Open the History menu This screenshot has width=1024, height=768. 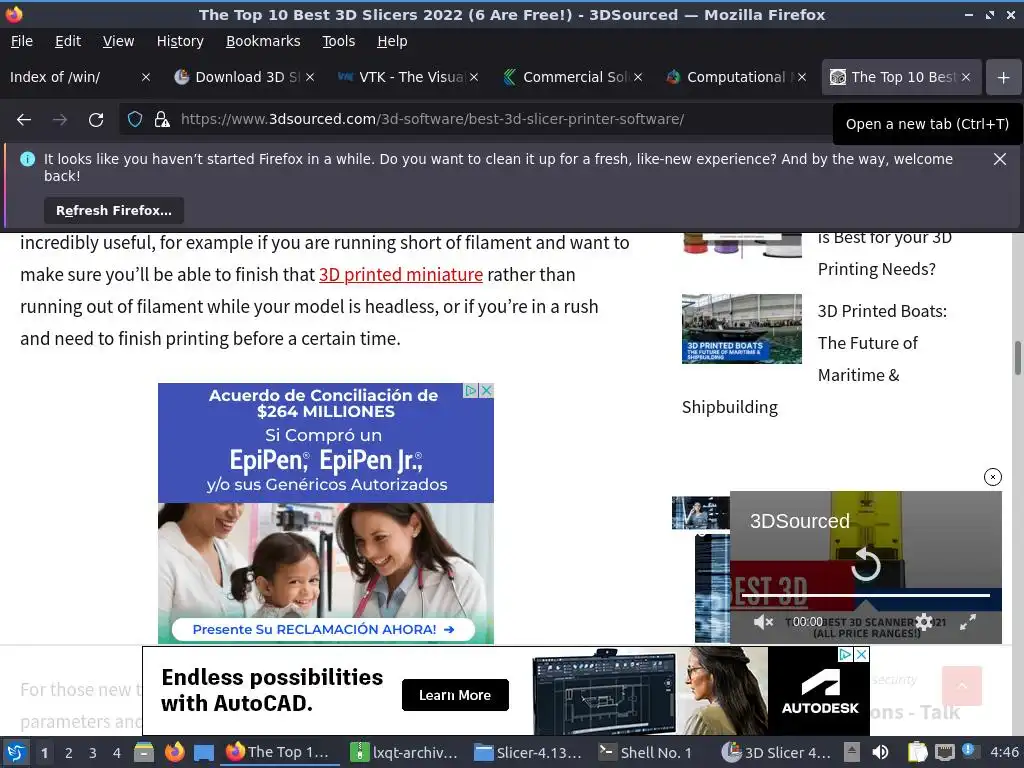click(x=180, y=41)
